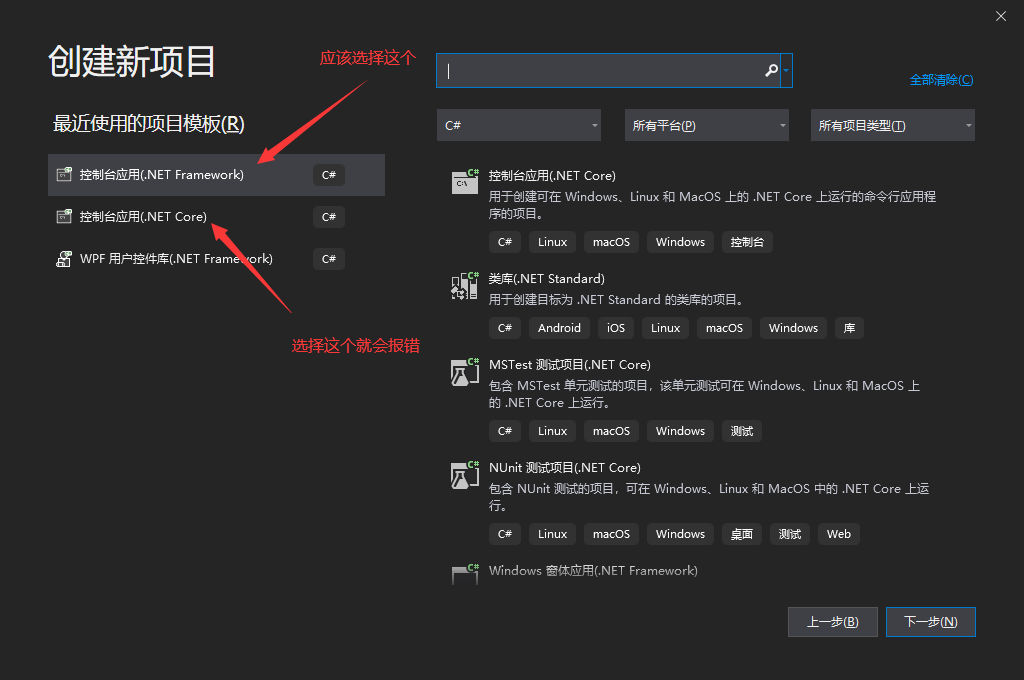Click the 类库 description 用于创建目标为 .NET Standard
Image resolution: width=1024 pixels, height=680 pixels.
(616, 300)
